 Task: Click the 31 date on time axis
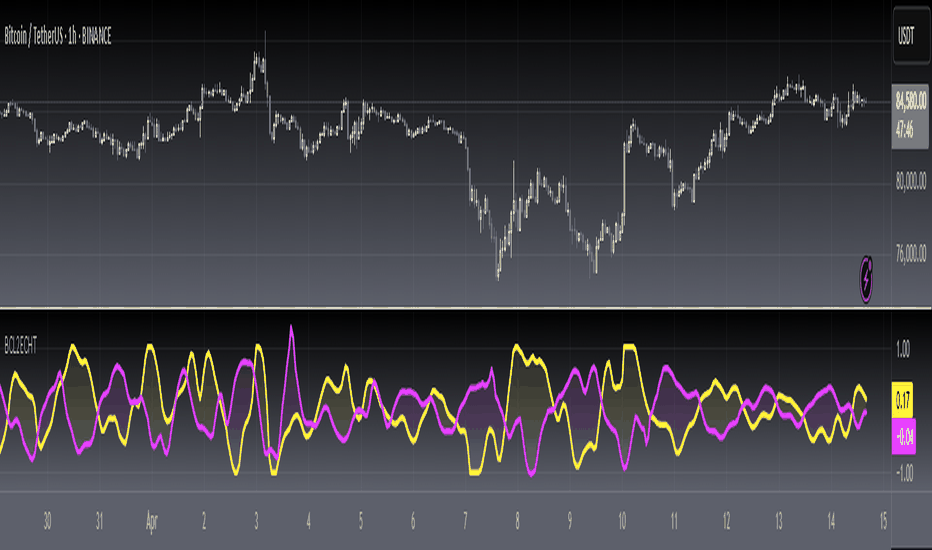(x=99, y=521)
